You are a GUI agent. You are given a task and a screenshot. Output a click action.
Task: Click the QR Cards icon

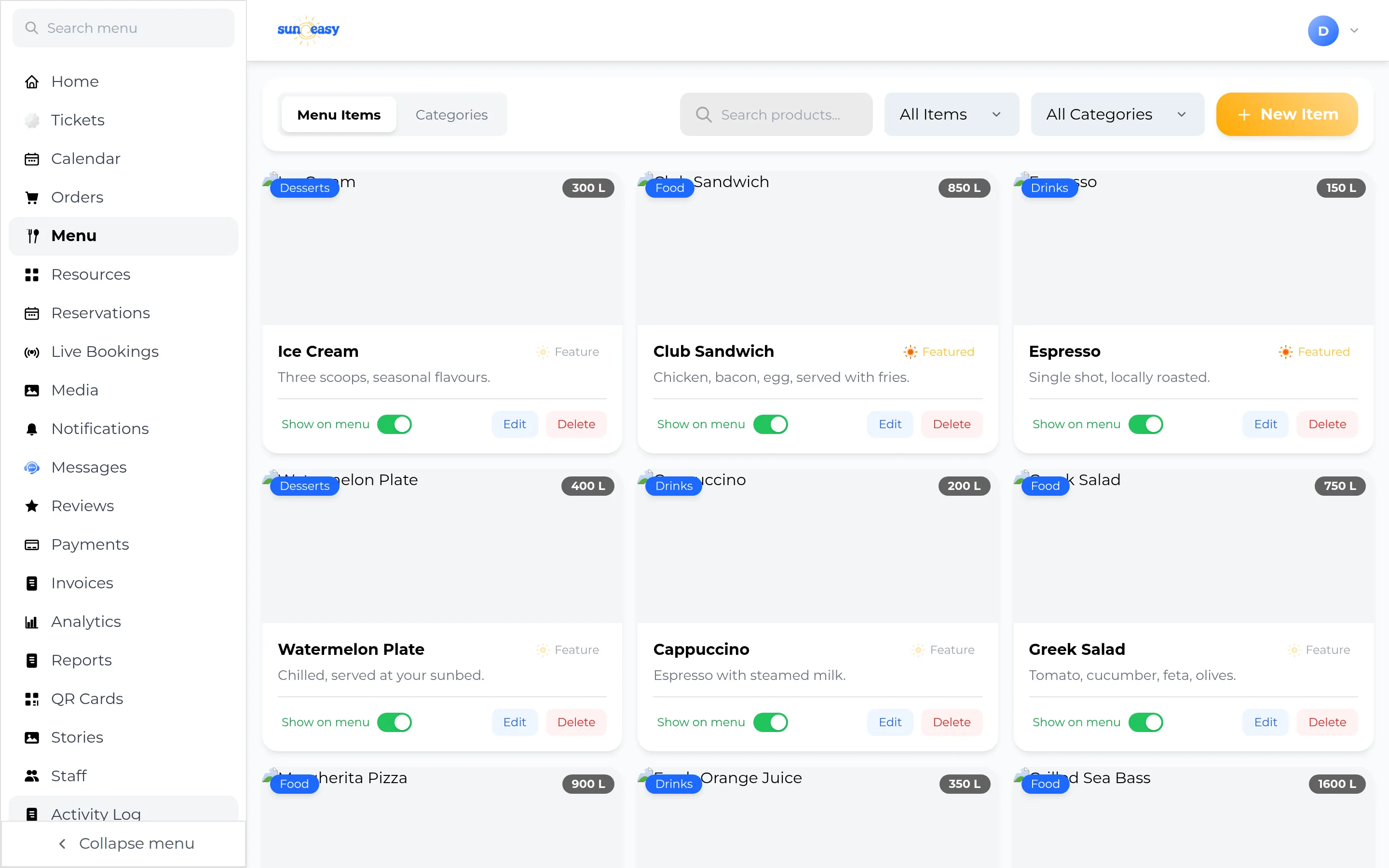click(32, 699)
